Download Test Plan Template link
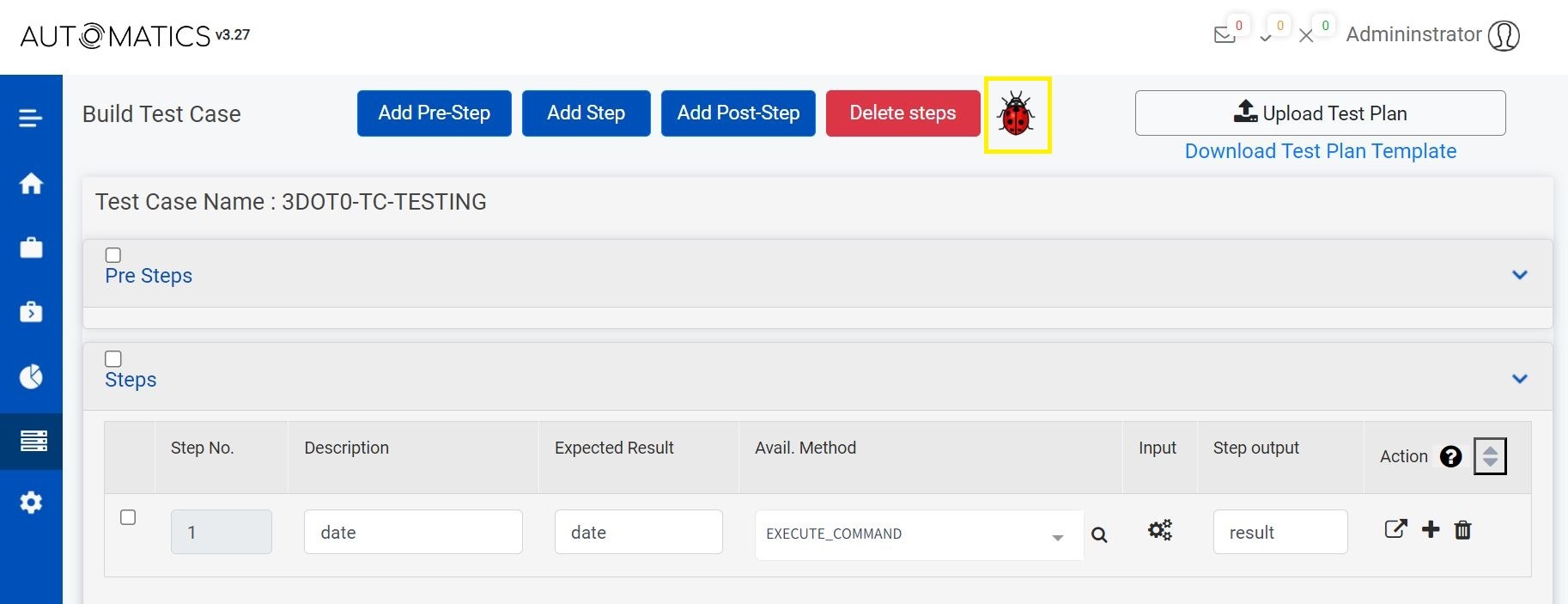 click(1320, 151)
